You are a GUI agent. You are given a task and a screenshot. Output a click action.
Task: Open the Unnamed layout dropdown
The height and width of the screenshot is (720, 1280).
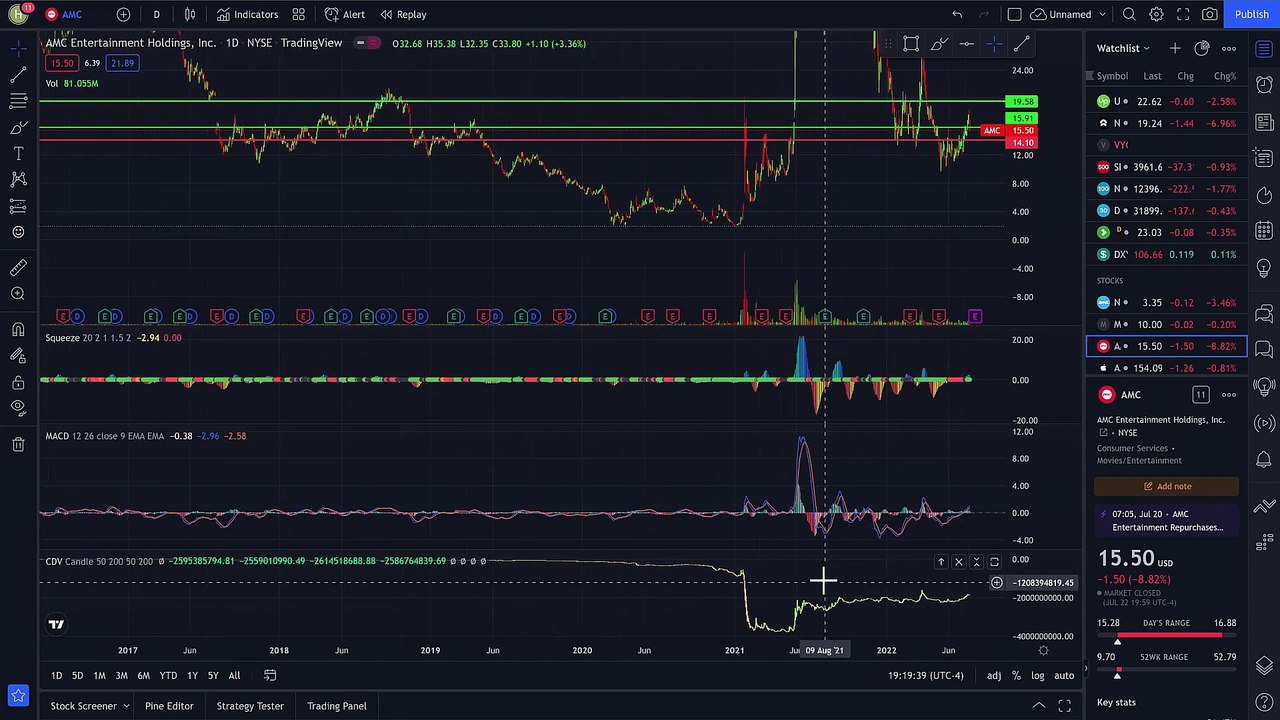(1068, 15)
